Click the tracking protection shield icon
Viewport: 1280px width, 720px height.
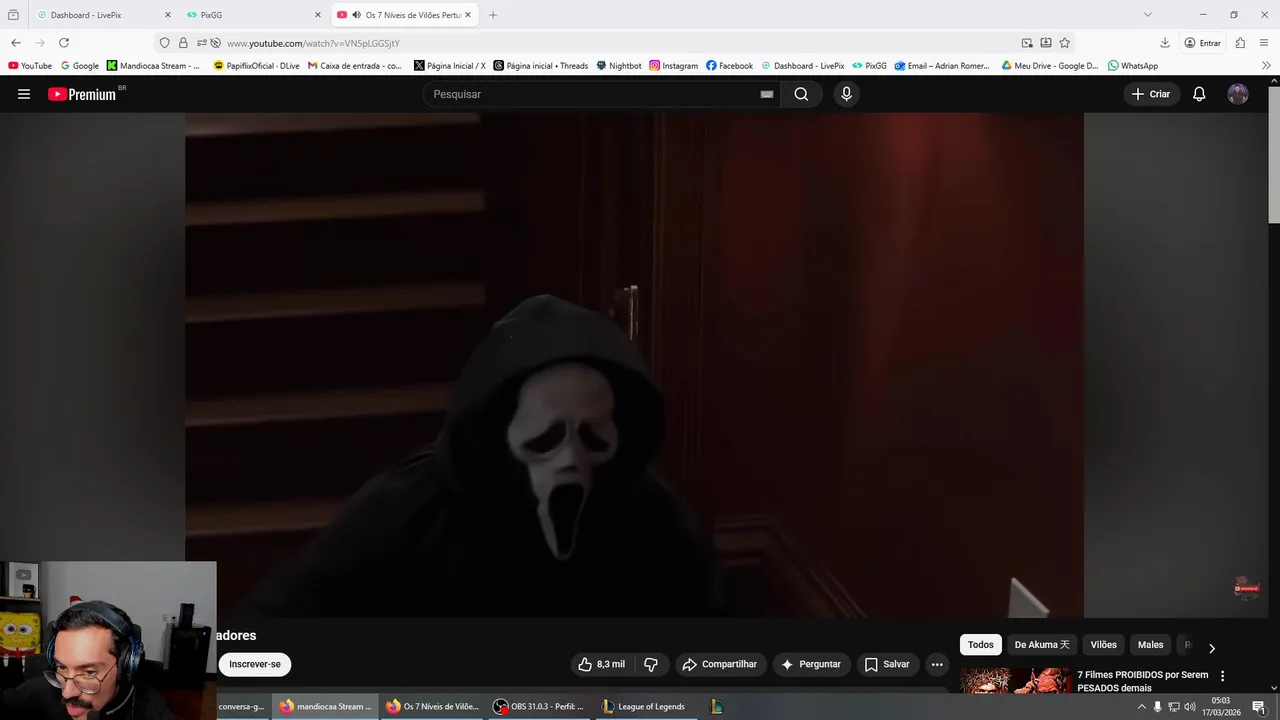[165, 43]
